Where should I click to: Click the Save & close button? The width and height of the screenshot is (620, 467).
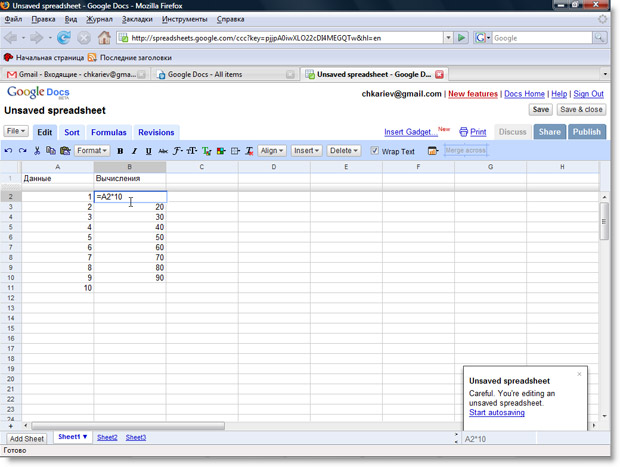pos(581,110)
